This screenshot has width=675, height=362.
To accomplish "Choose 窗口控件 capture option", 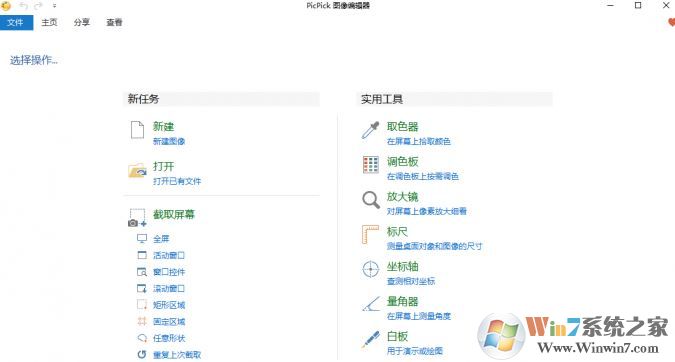I will point(169,272).
